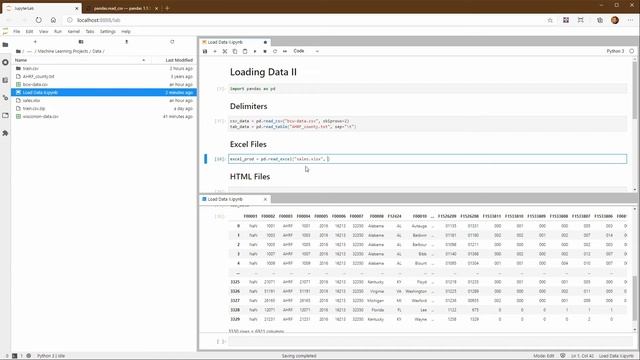Click the read_excel code cell input
Screen dimensions: 640x360
[427, 159]
